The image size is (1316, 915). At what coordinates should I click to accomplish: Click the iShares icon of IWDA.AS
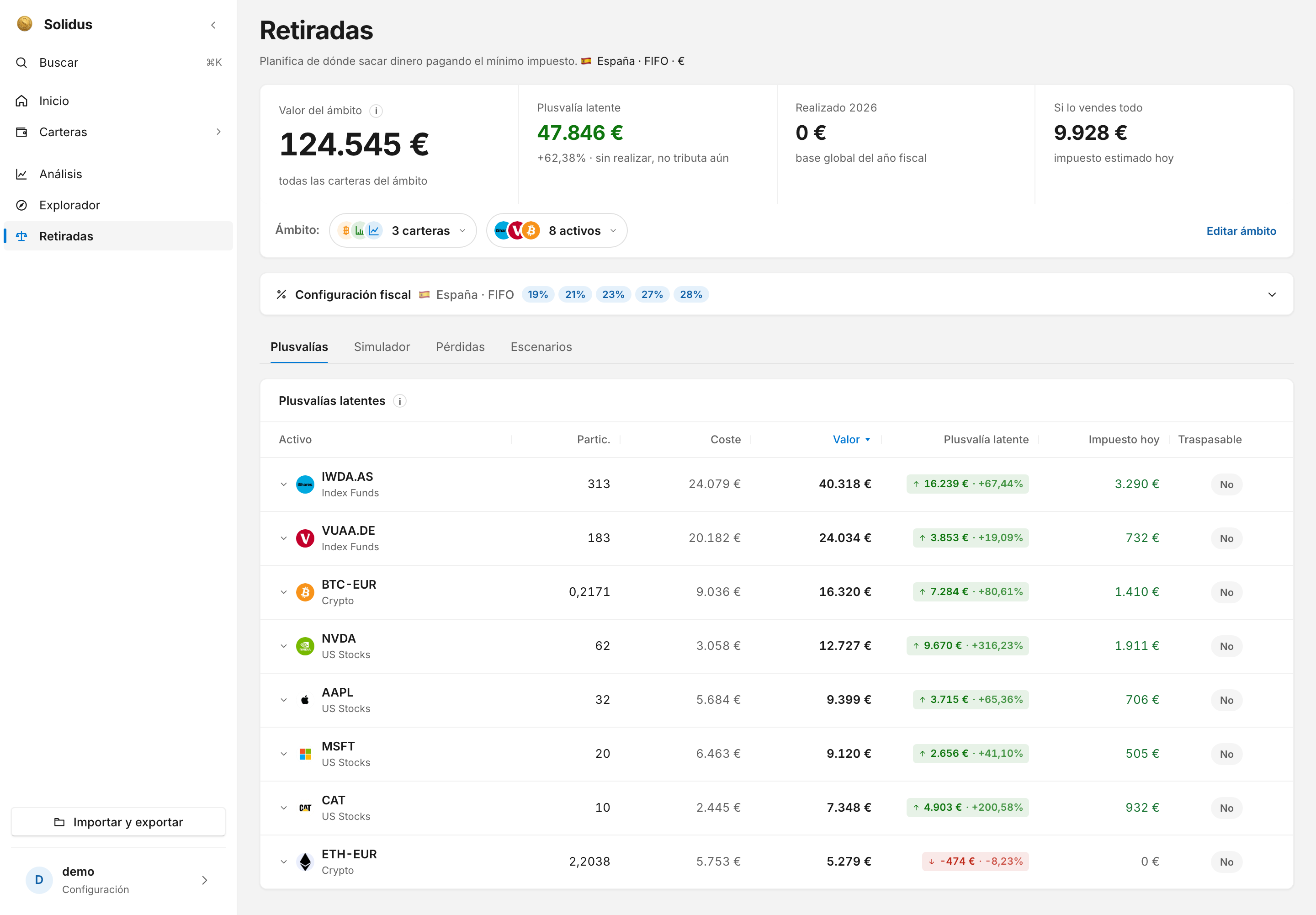305,484
